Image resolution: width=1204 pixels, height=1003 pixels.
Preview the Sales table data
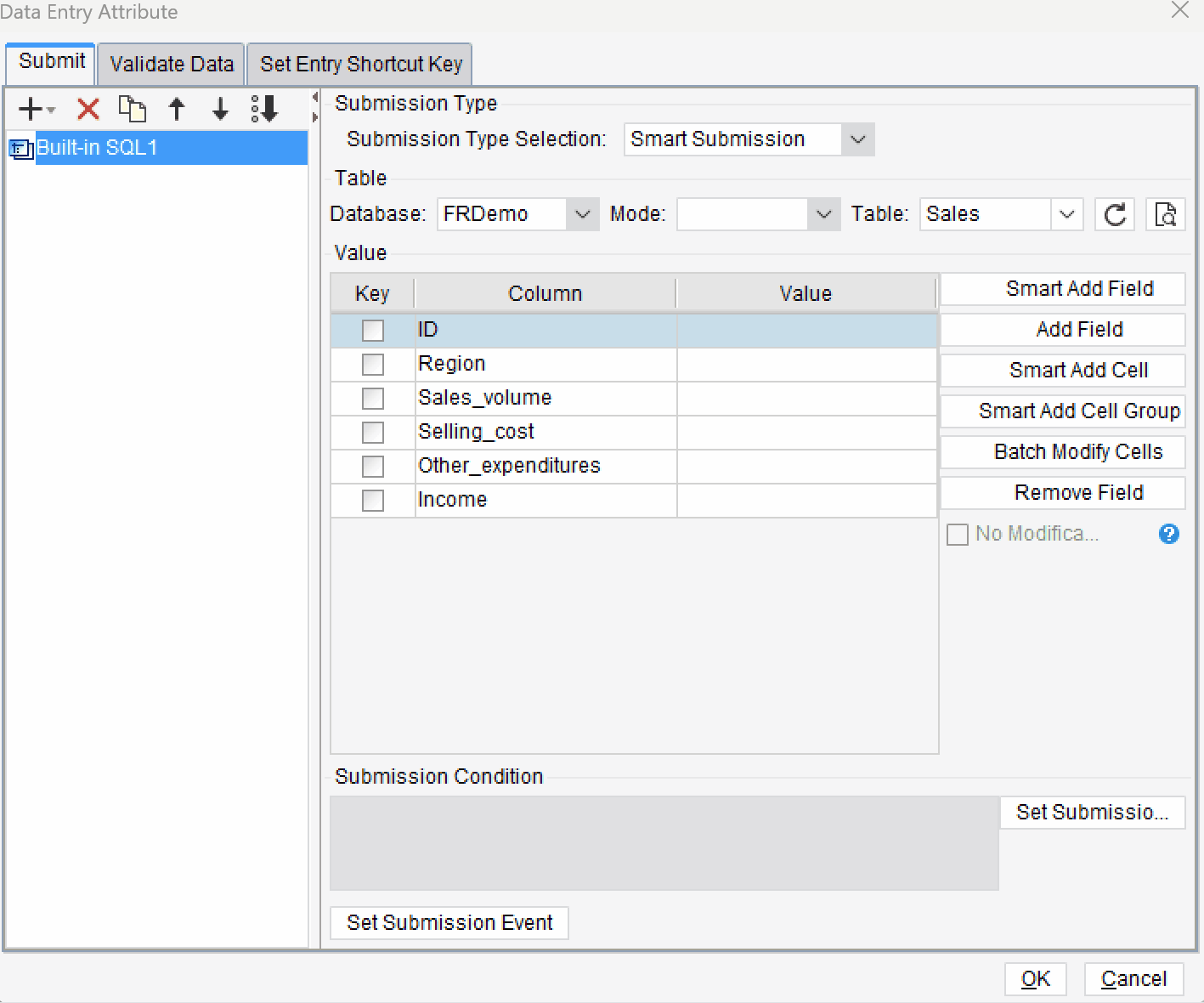coord(1165,214)
